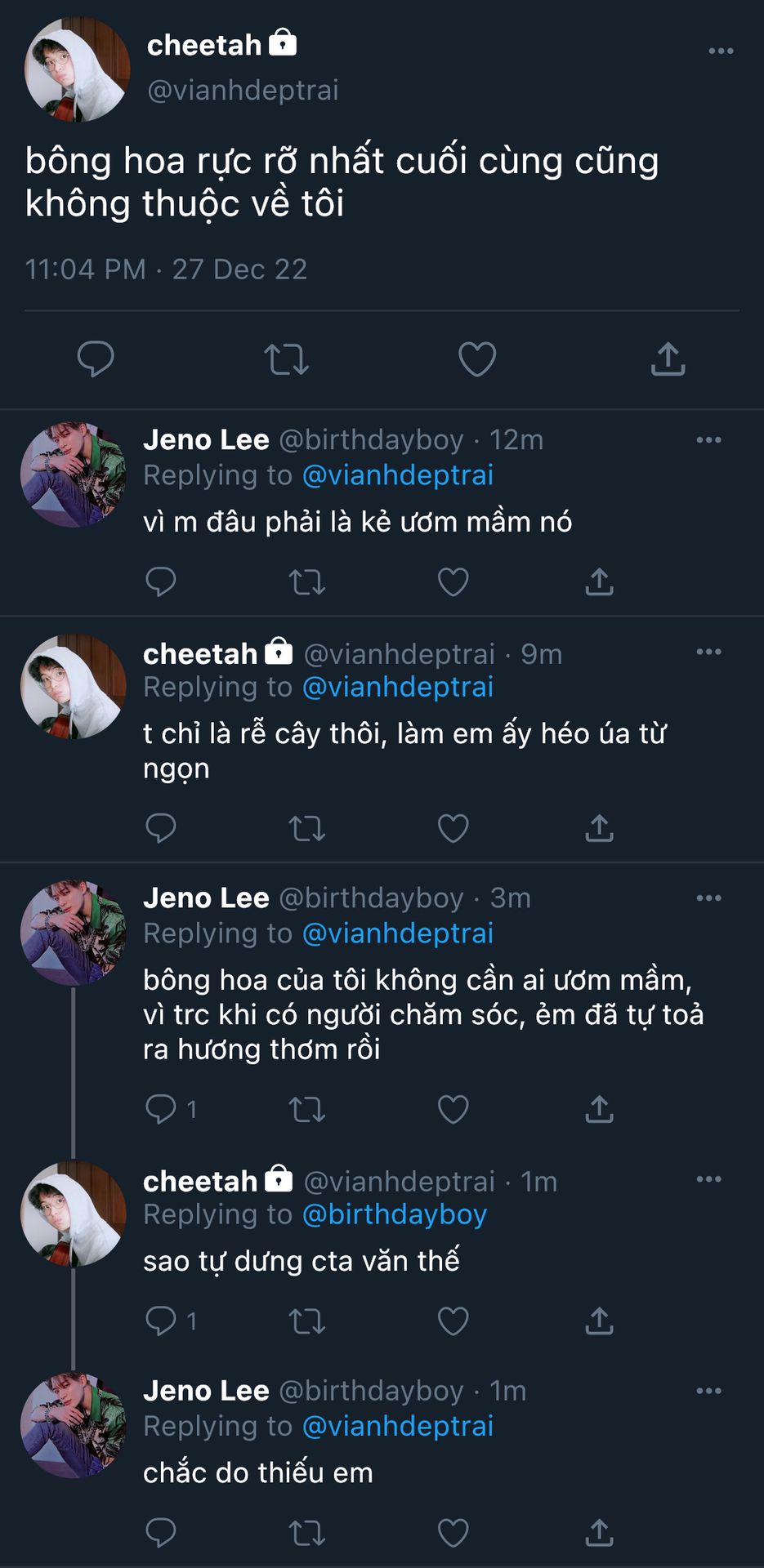Open Jeno Lee's profile from 3m reply name
This screenshot has height=1568, width=764.
[206, 898]
